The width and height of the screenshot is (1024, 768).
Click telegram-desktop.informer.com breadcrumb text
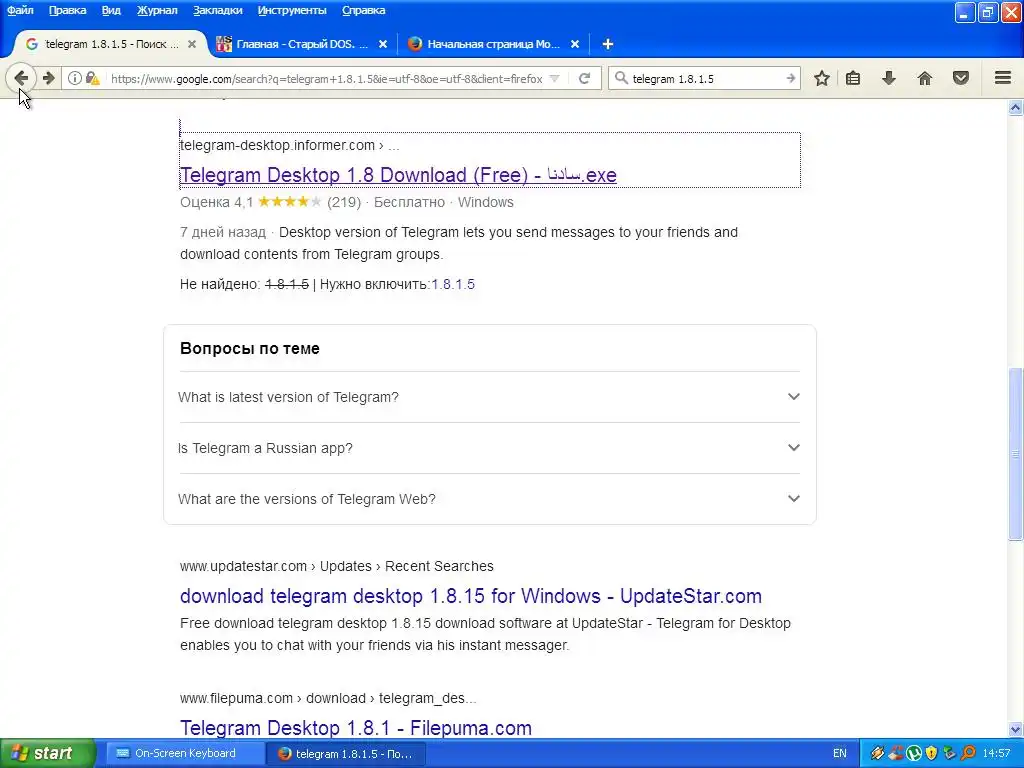(x=278, y=145)
